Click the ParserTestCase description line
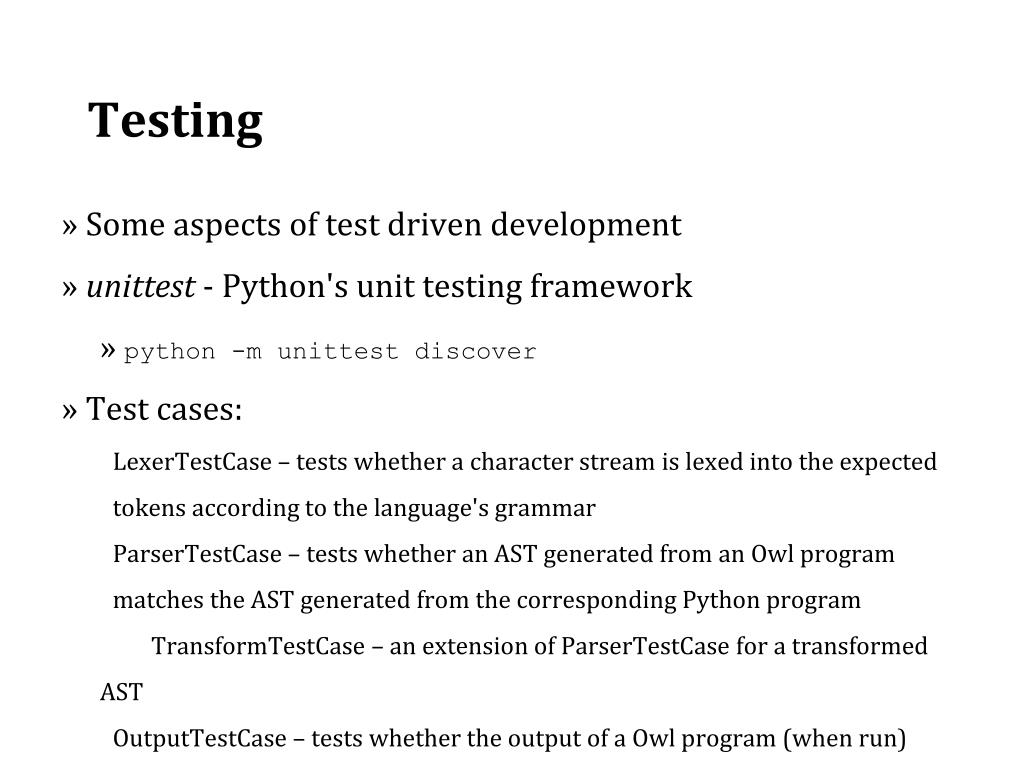 pyautogui.click(x=504, y=554)
